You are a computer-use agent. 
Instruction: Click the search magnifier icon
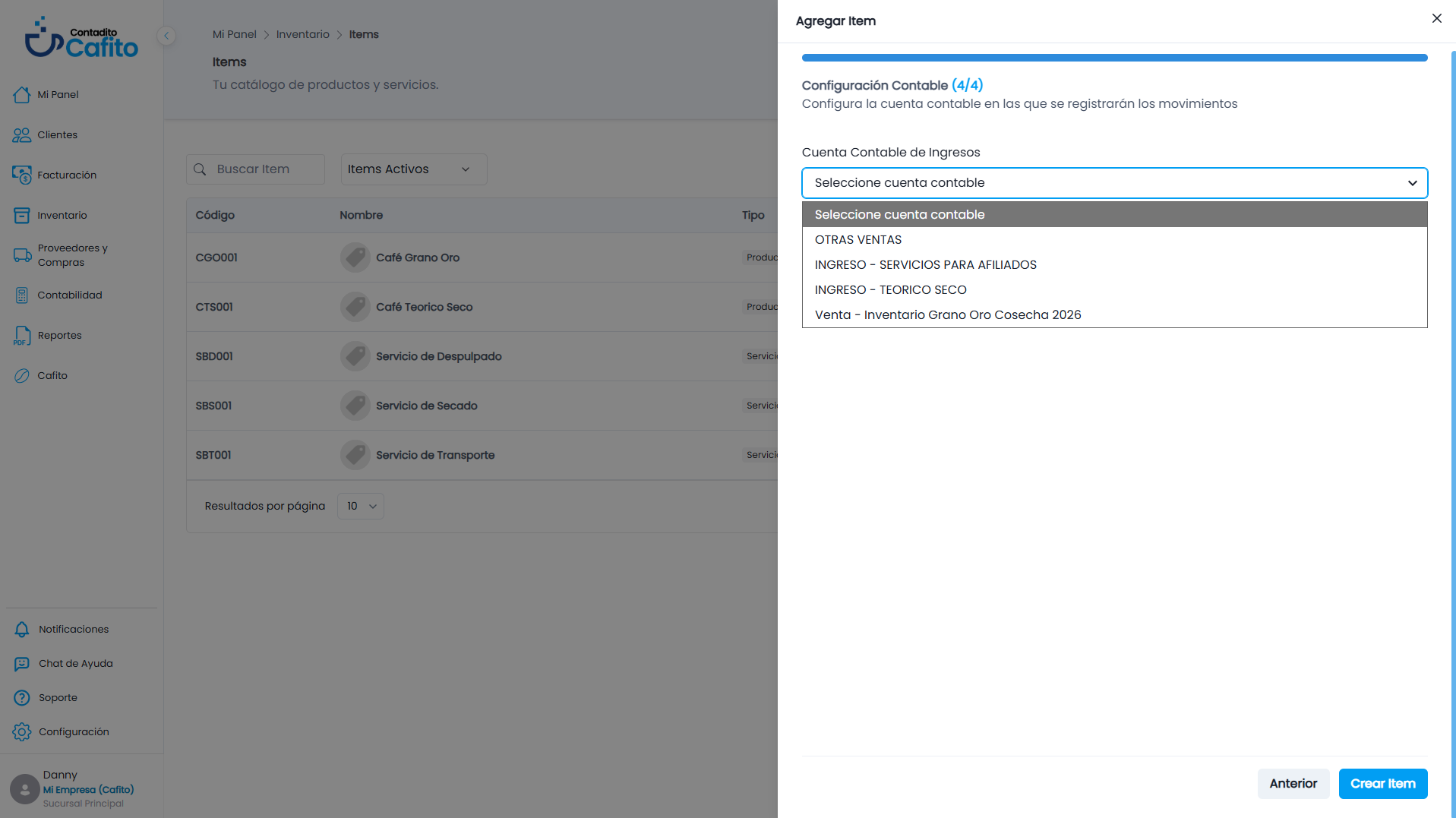(x=200, y=169)
